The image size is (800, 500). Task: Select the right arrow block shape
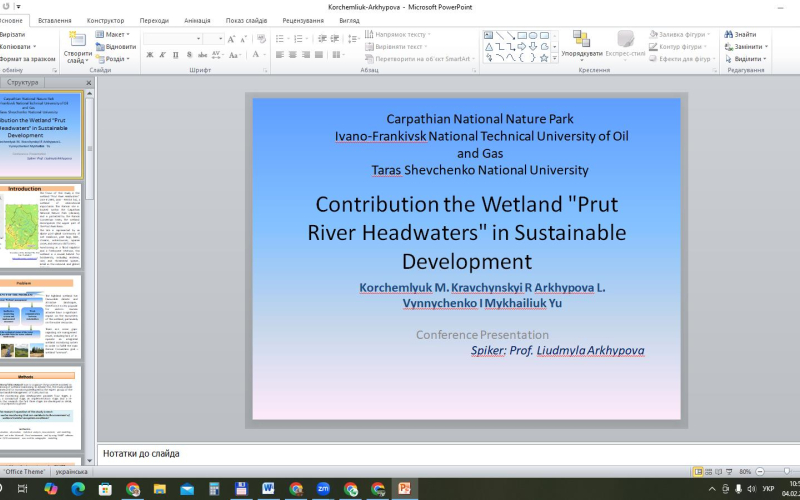pyautogui.click(x=522, y=47)
